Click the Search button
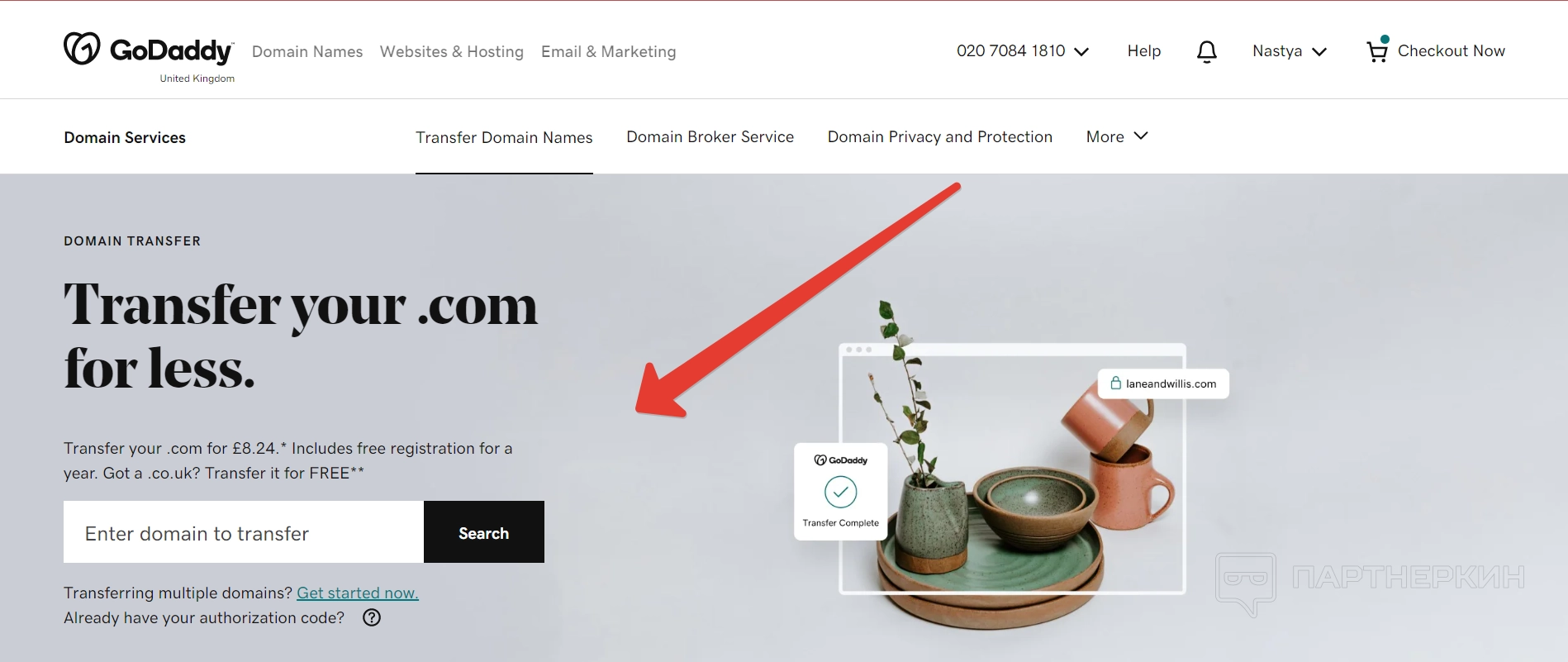This screenshot has width=1568, height=662. click(484, 532)
